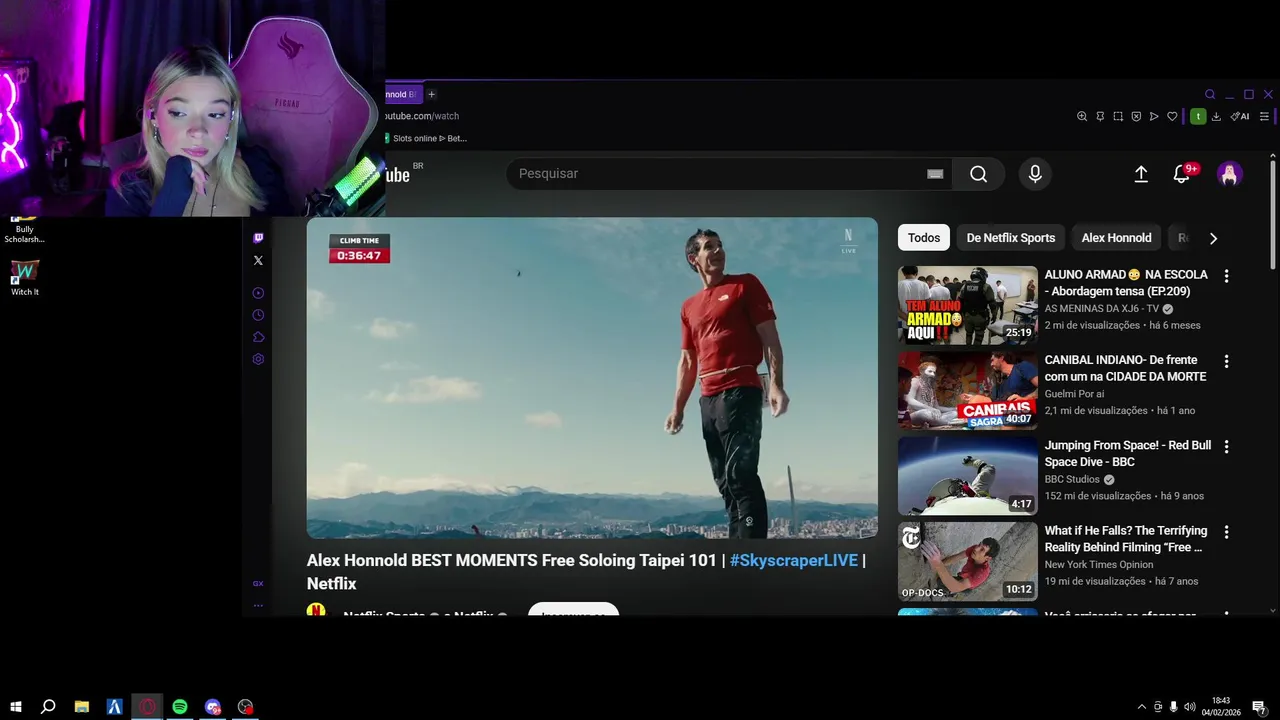Open the sidebar player icon
Viewport: 1280px width, 720px height.
click(258, 293)
